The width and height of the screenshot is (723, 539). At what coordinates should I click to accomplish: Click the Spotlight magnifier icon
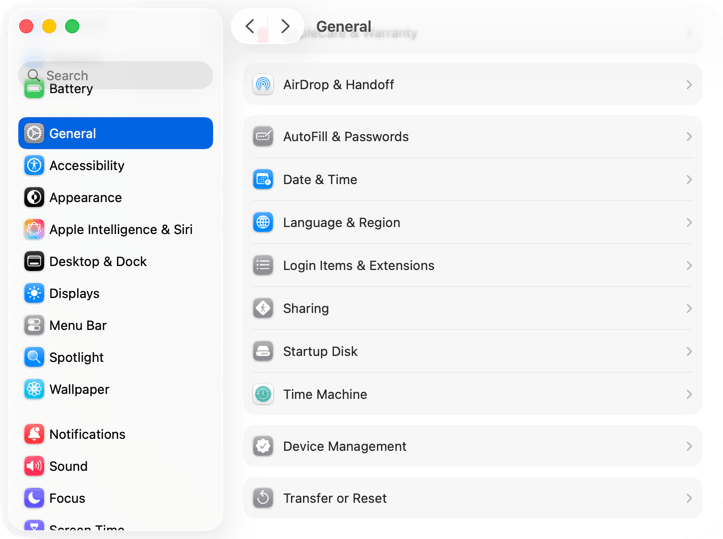point(34,357)
